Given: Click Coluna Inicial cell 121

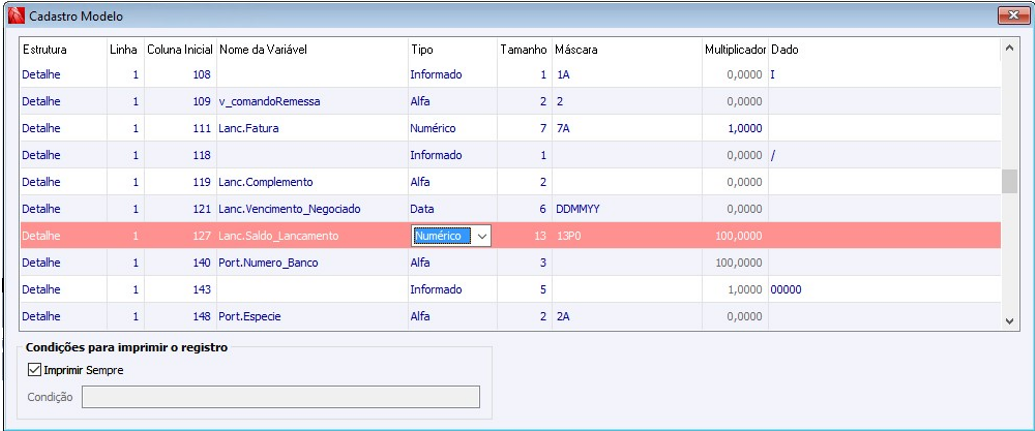Looking at the screenshot, I should [180, 209].
